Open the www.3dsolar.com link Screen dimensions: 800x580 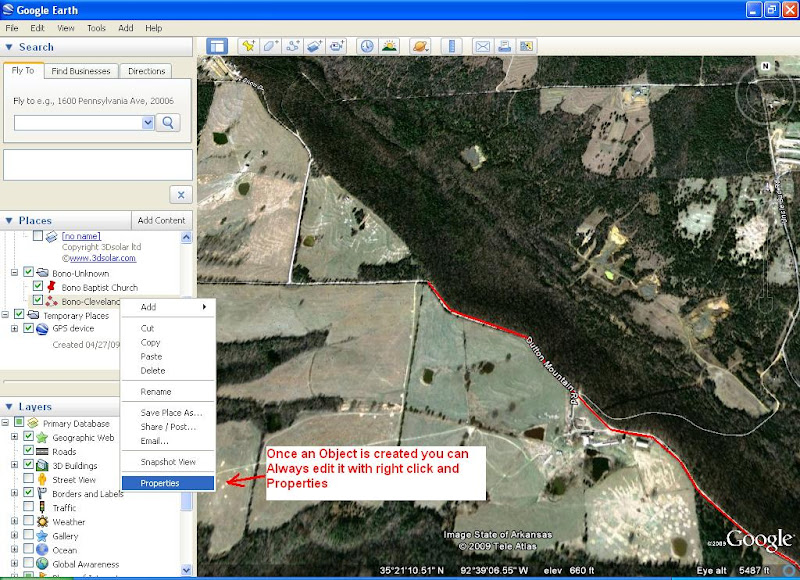coord(103,258)
